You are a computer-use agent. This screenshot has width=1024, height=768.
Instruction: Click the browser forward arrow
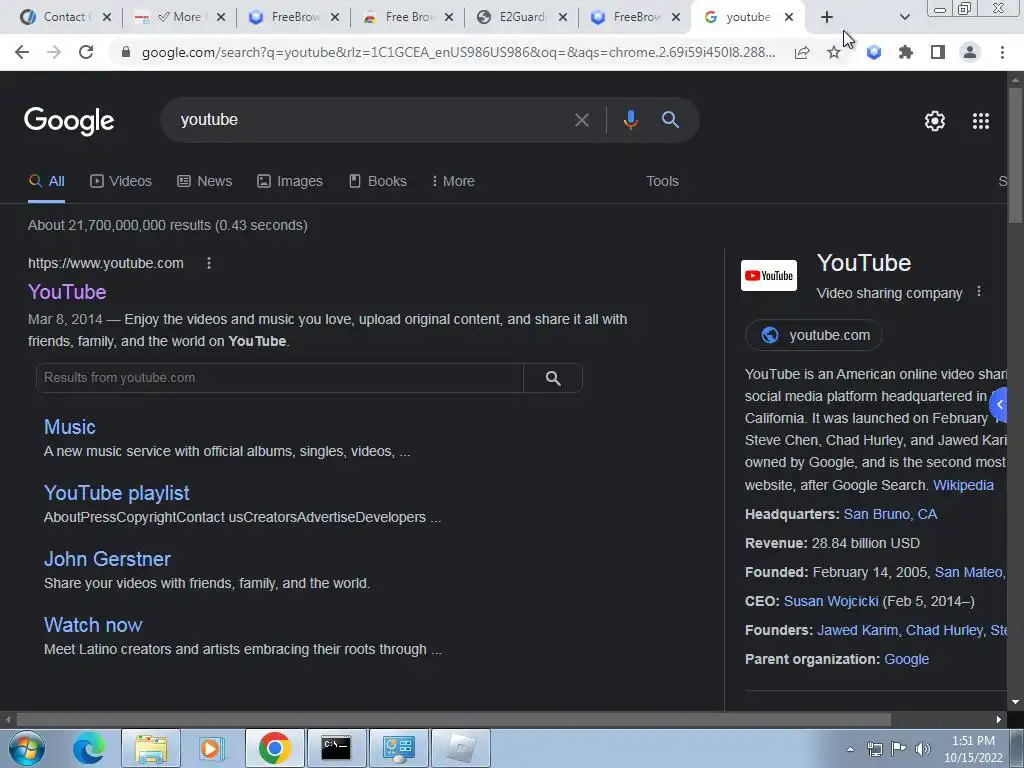pyautogui.click(x=54, y=52)
